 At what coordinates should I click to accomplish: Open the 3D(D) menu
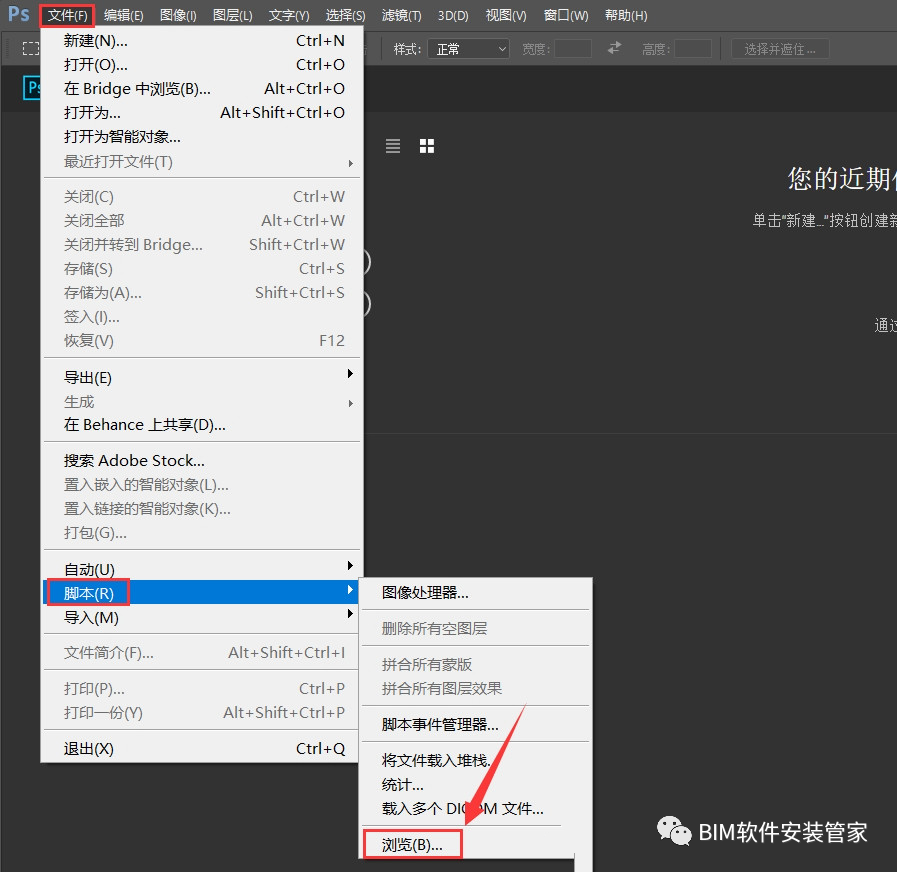[453, 15]
